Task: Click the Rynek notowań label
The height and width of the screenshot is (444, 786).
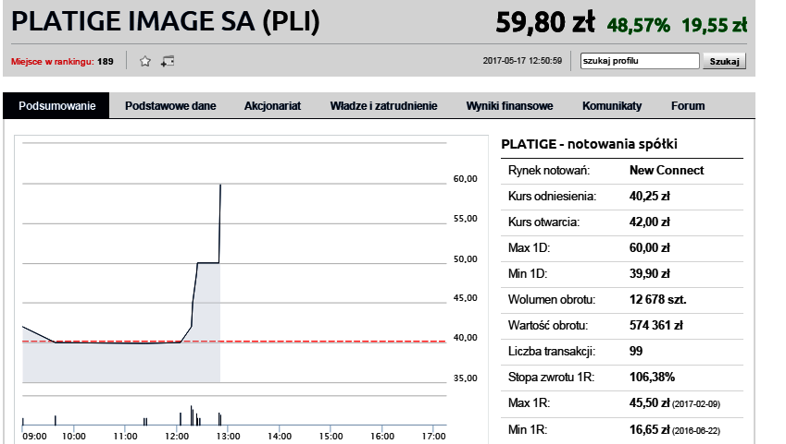Action: tap(549, 170)
